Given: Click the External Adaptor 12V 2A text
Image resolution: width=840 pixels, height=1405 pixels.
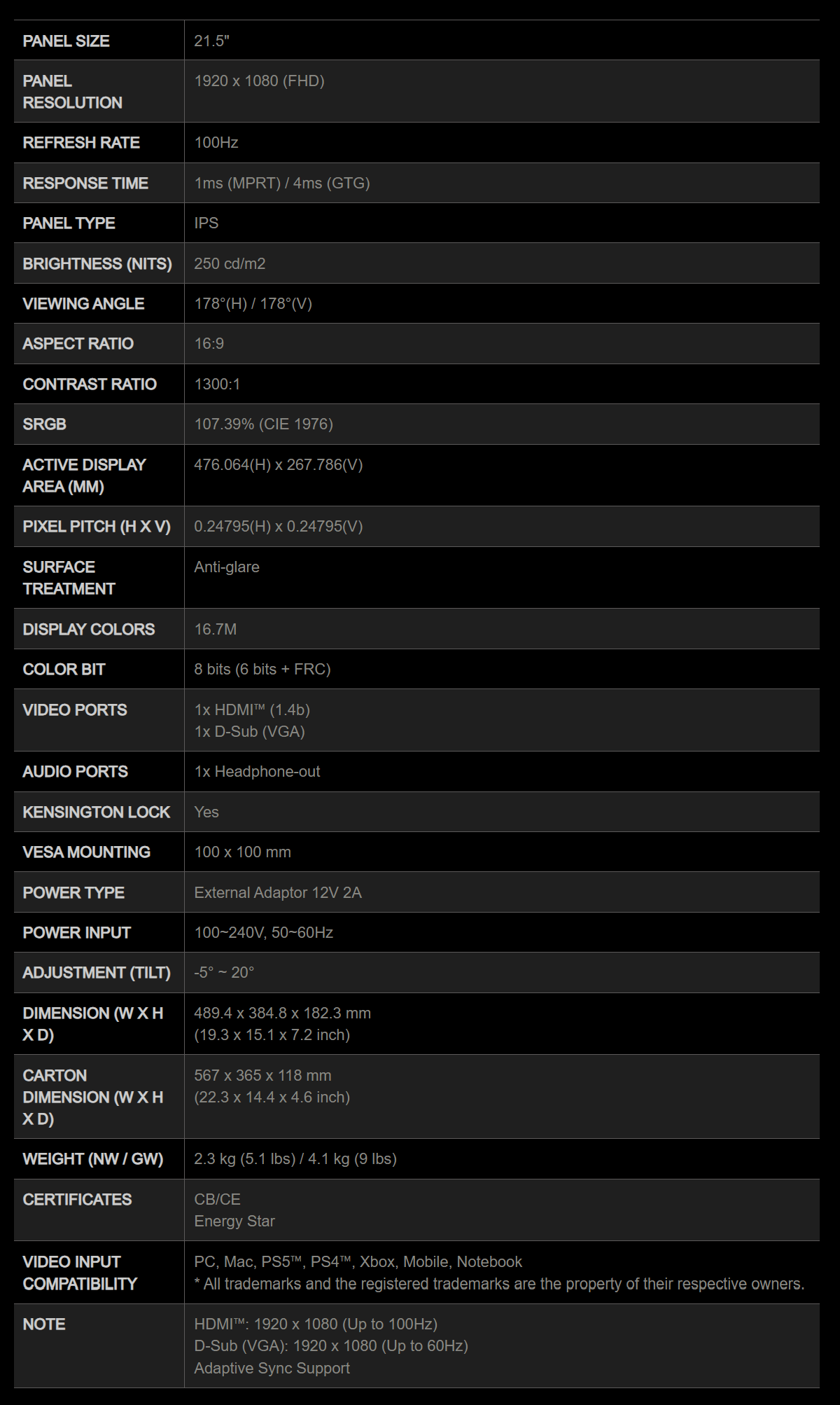Looking at the screenshot, I should 278,893.
